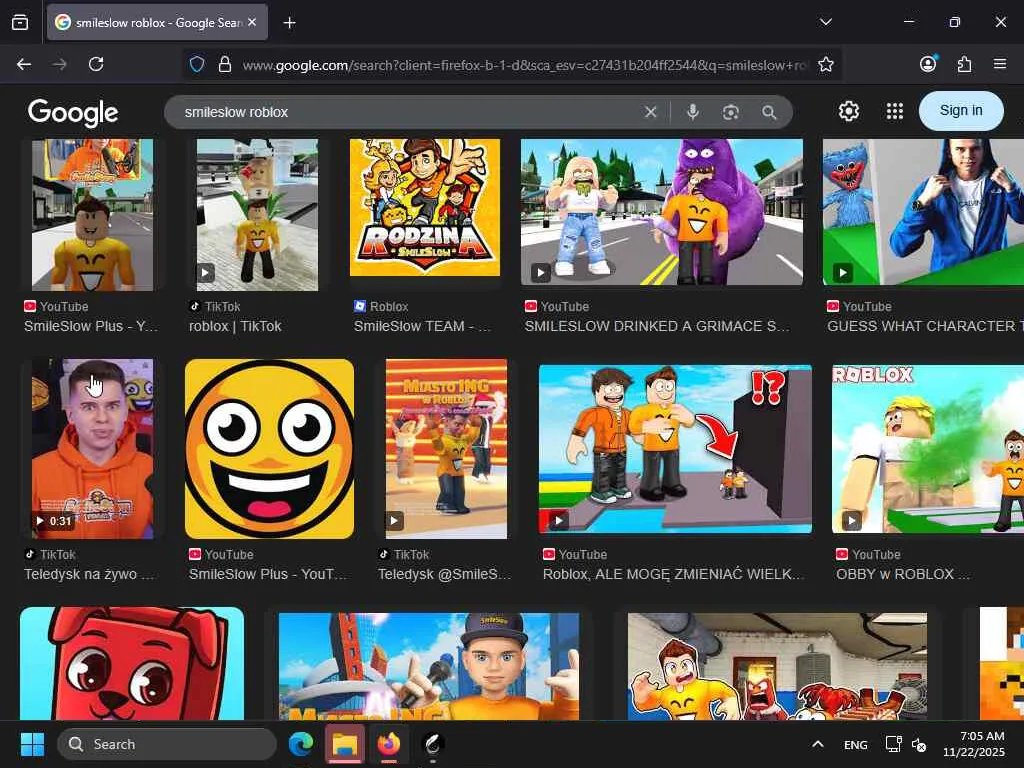Click the URL address bar
Image resolution: width=1024 pixels, height=768 pixels.
(524, 65)
